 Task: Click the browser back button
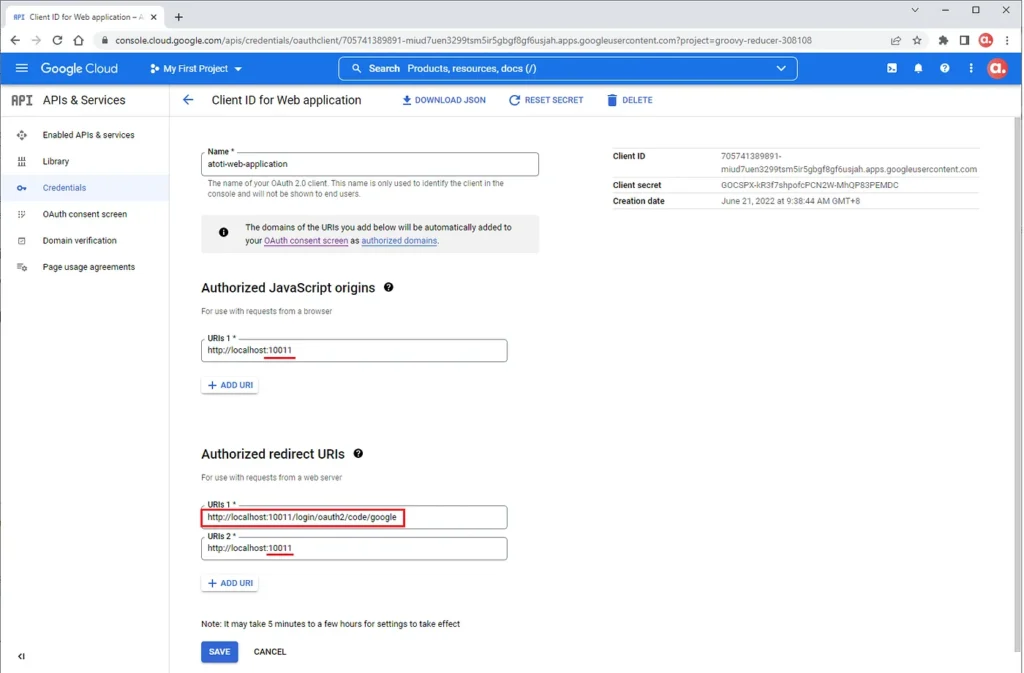pyautogui.click(x=15, y=40)
